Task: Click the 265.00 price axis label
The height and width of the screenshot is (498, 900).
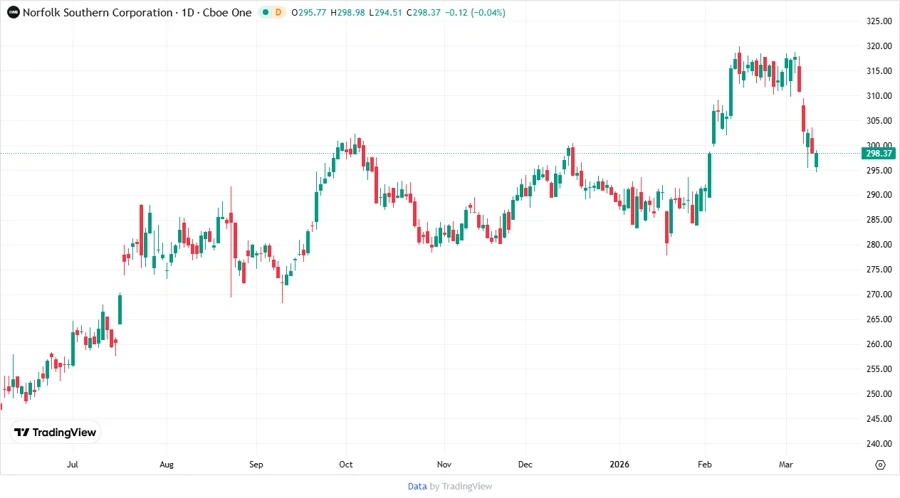Action: [x=879, y=319]
